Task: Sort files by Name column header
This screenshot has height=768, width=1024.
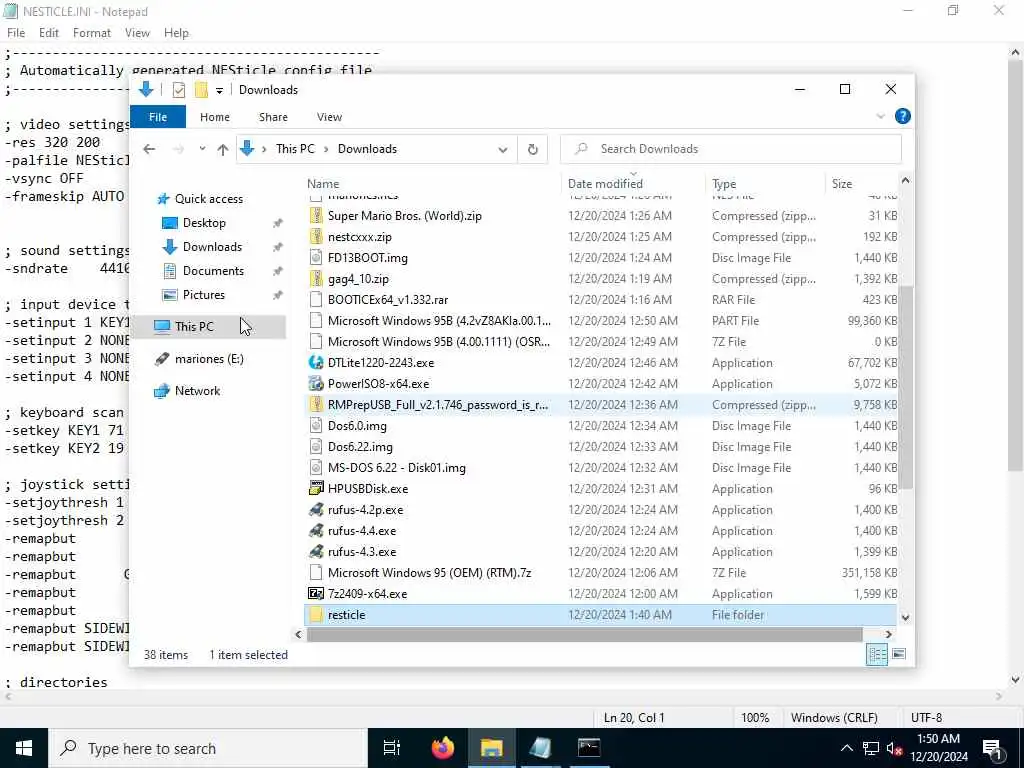Action: point(323,184)
